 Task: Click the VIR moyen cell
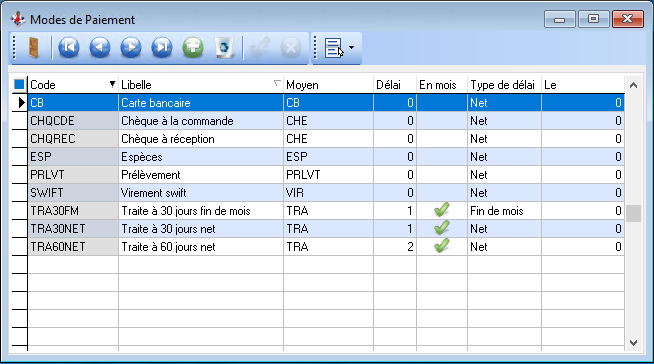(328, 193)
